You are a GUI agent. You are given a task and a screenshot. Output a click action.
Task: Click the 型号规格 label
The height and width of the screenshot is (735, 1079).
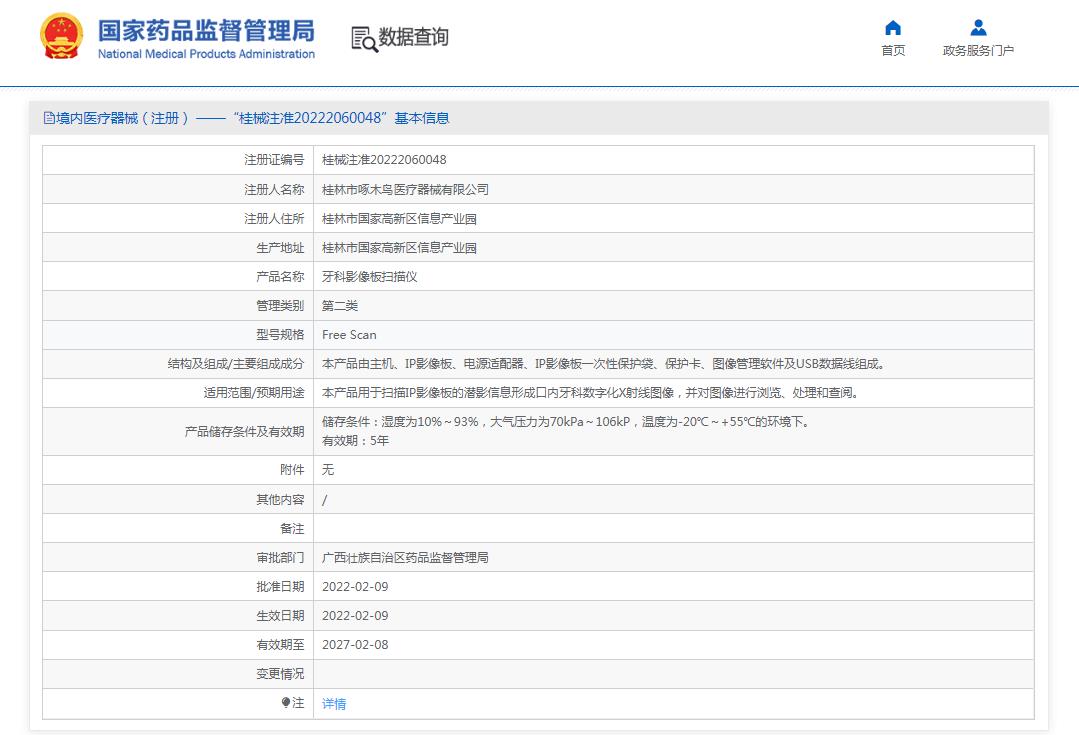(280, 334)
